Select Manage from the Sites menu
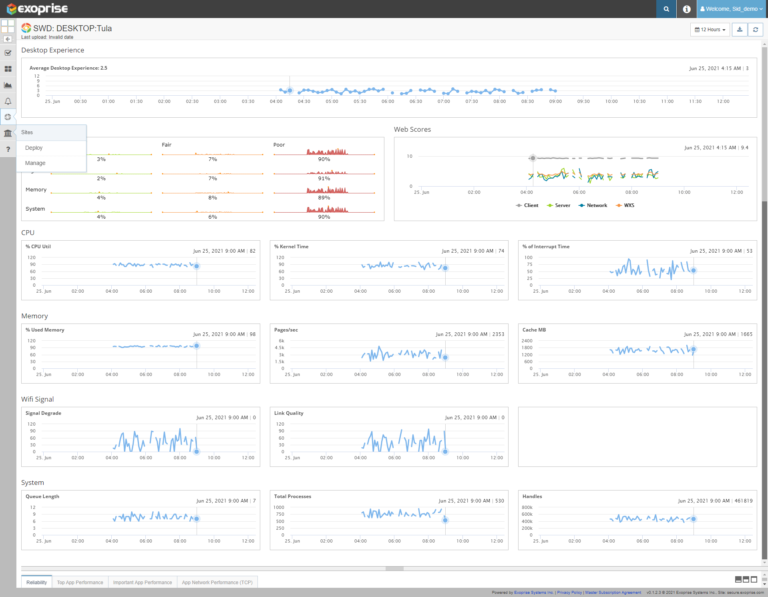The image size is (768, 597). (x=35, y=162)
